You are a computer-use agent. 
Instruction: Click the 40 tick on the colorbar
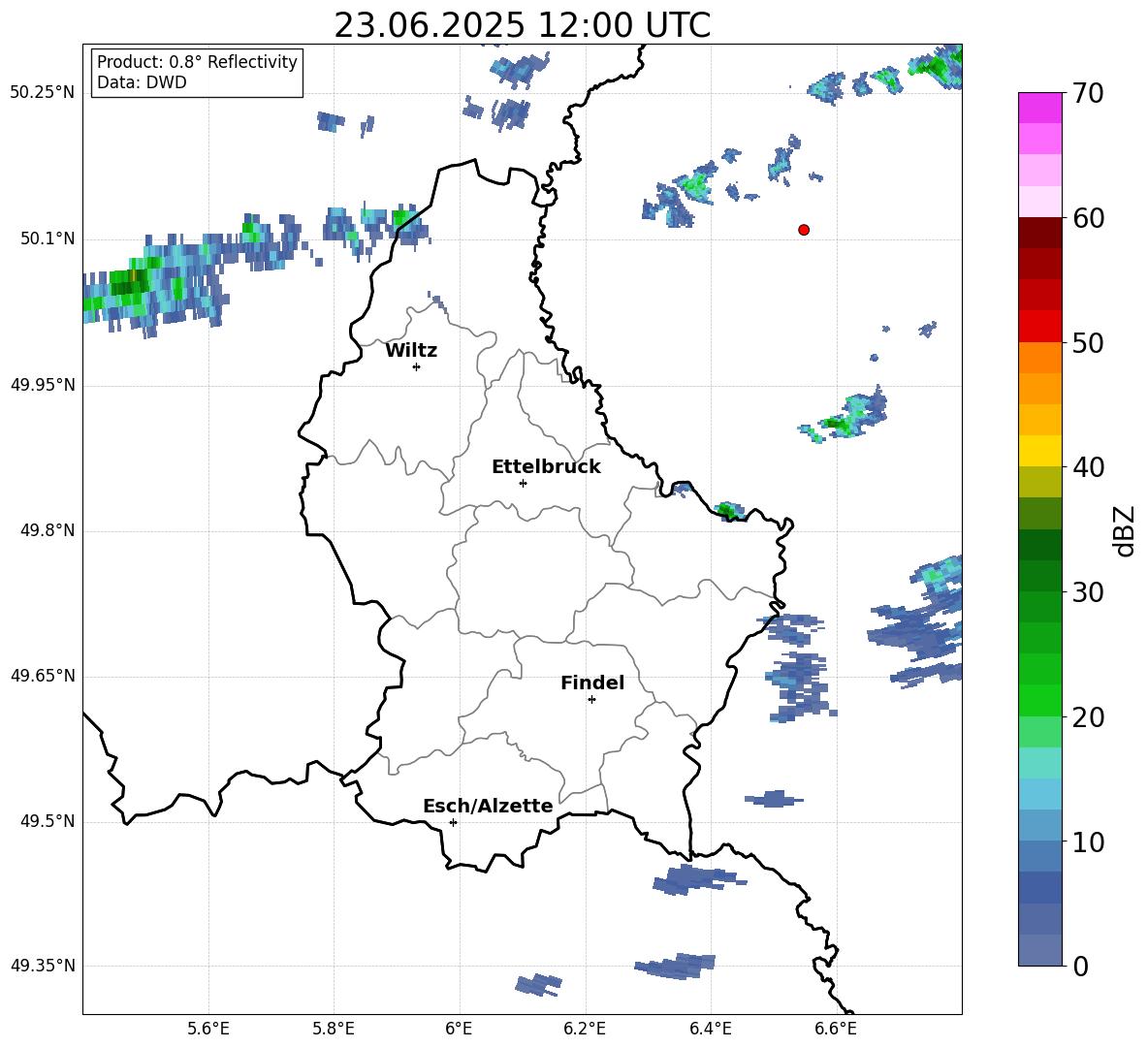pos(1088,467)
